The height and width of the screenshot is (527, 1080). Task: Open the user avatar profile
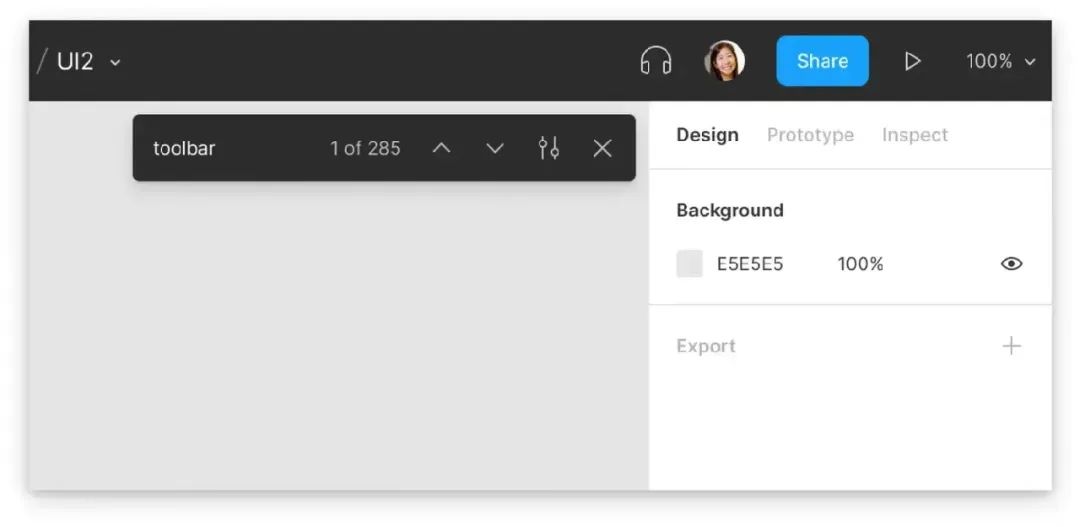[725, 61]
